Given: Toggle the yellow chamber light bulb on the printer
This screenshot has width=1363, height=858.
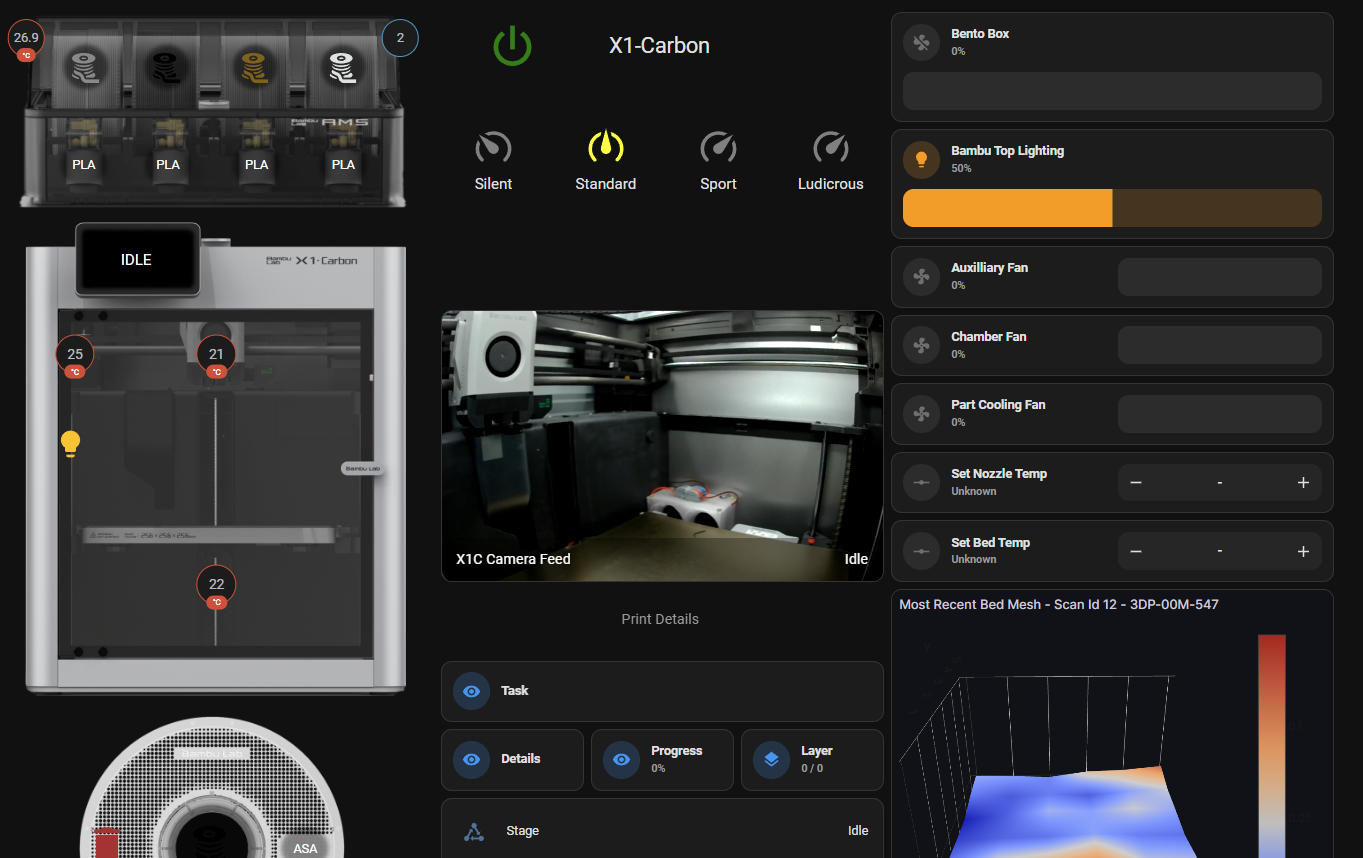Looking at the screenshot, I should click(70, 443).
